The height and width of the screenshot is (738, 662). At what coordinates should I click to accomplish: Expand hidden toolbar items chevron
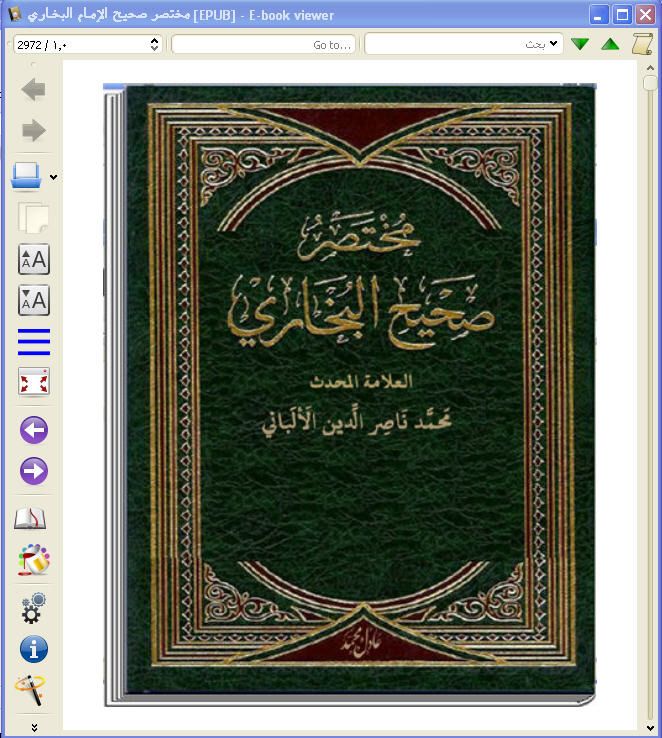[33, 727]
